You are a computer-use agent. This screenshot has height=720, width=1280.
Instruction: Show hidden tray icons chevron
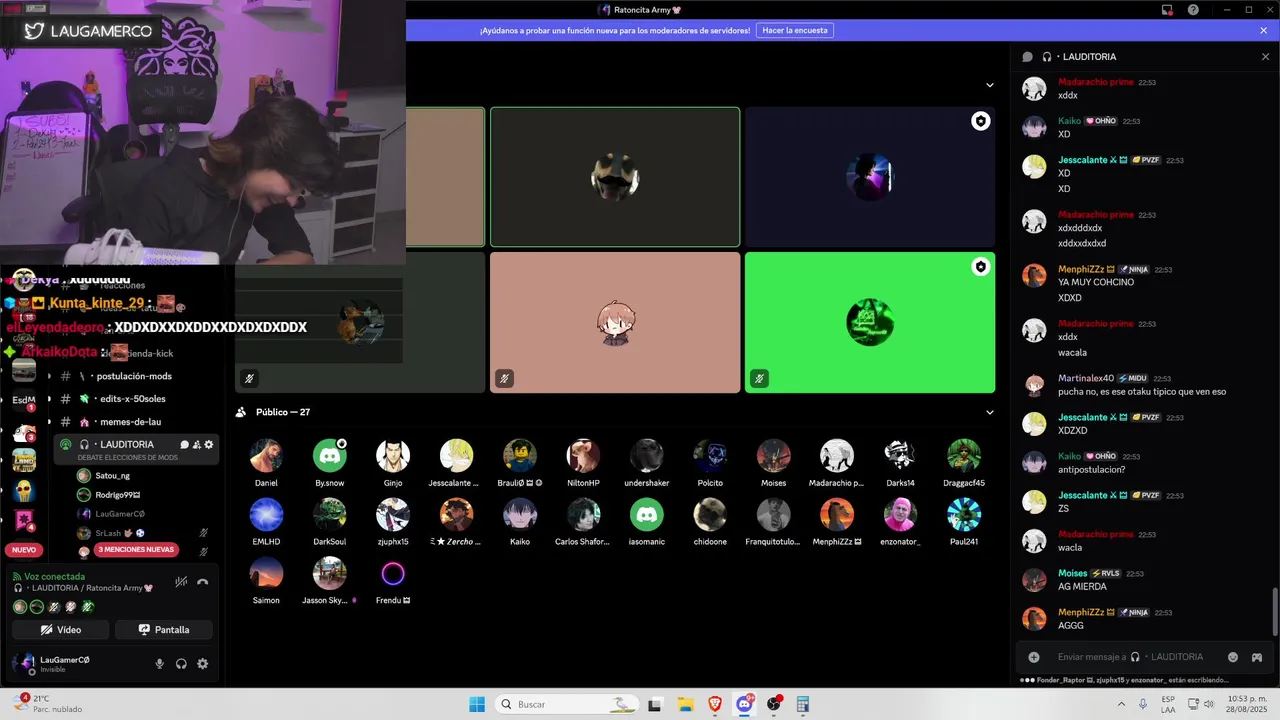[1121, 704]
